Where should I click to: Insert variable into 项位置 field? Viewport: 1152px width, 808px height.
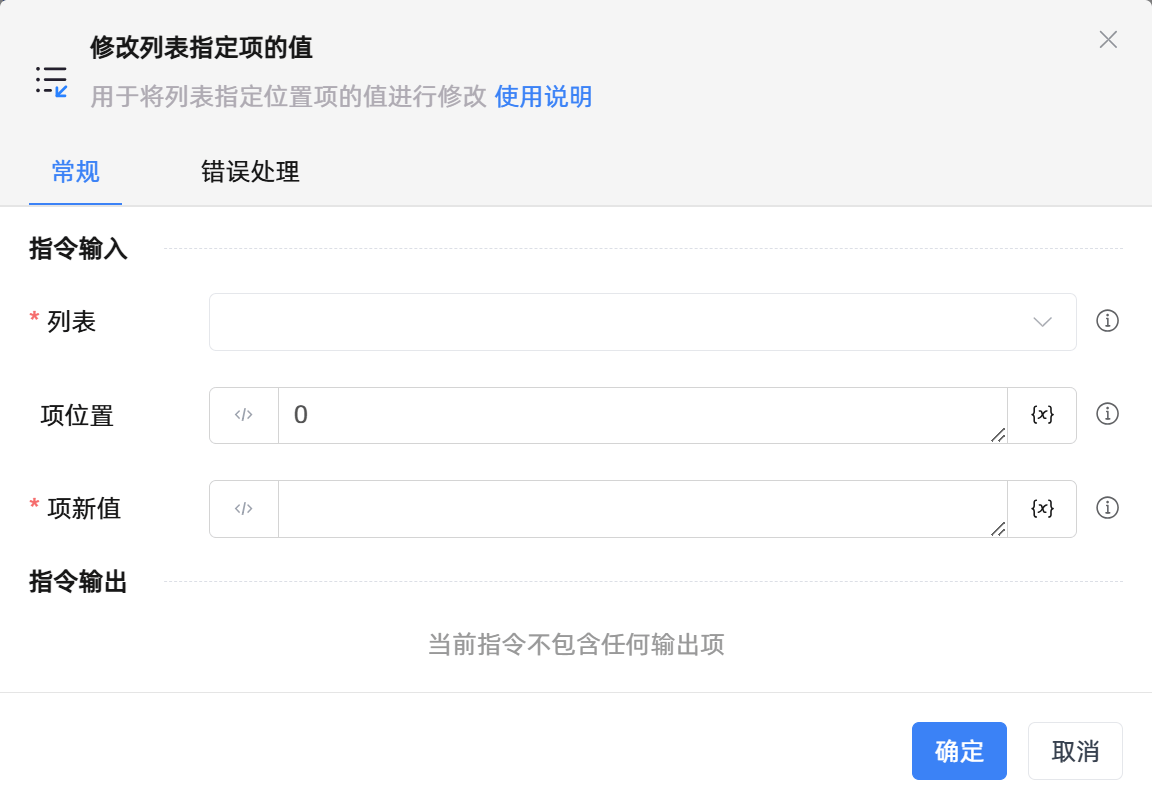[x=1042, y=415]
